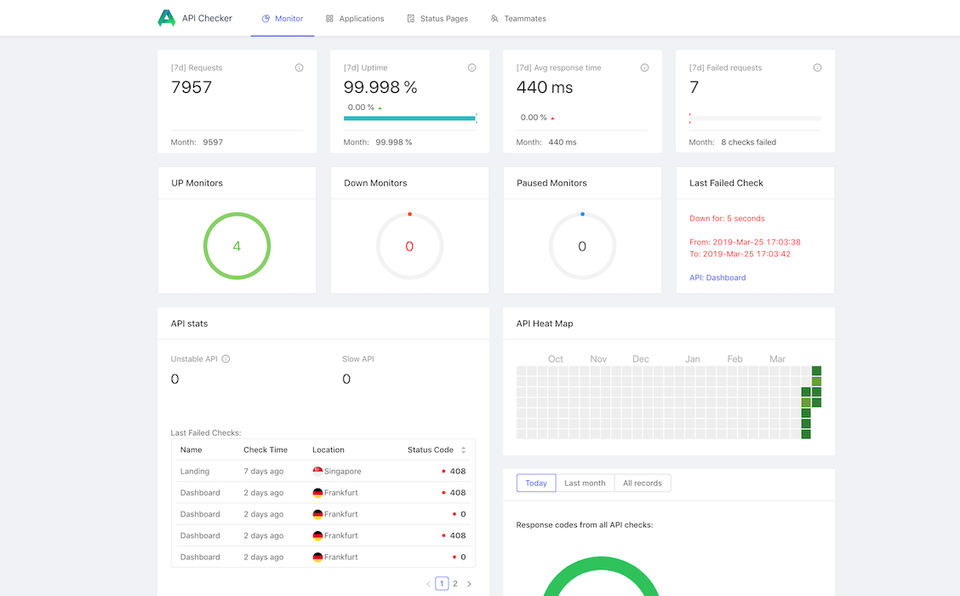Viewport: 960px width, 596px height.
Task: Click the 99.998 % uptime value
Action: pos(380,87)
